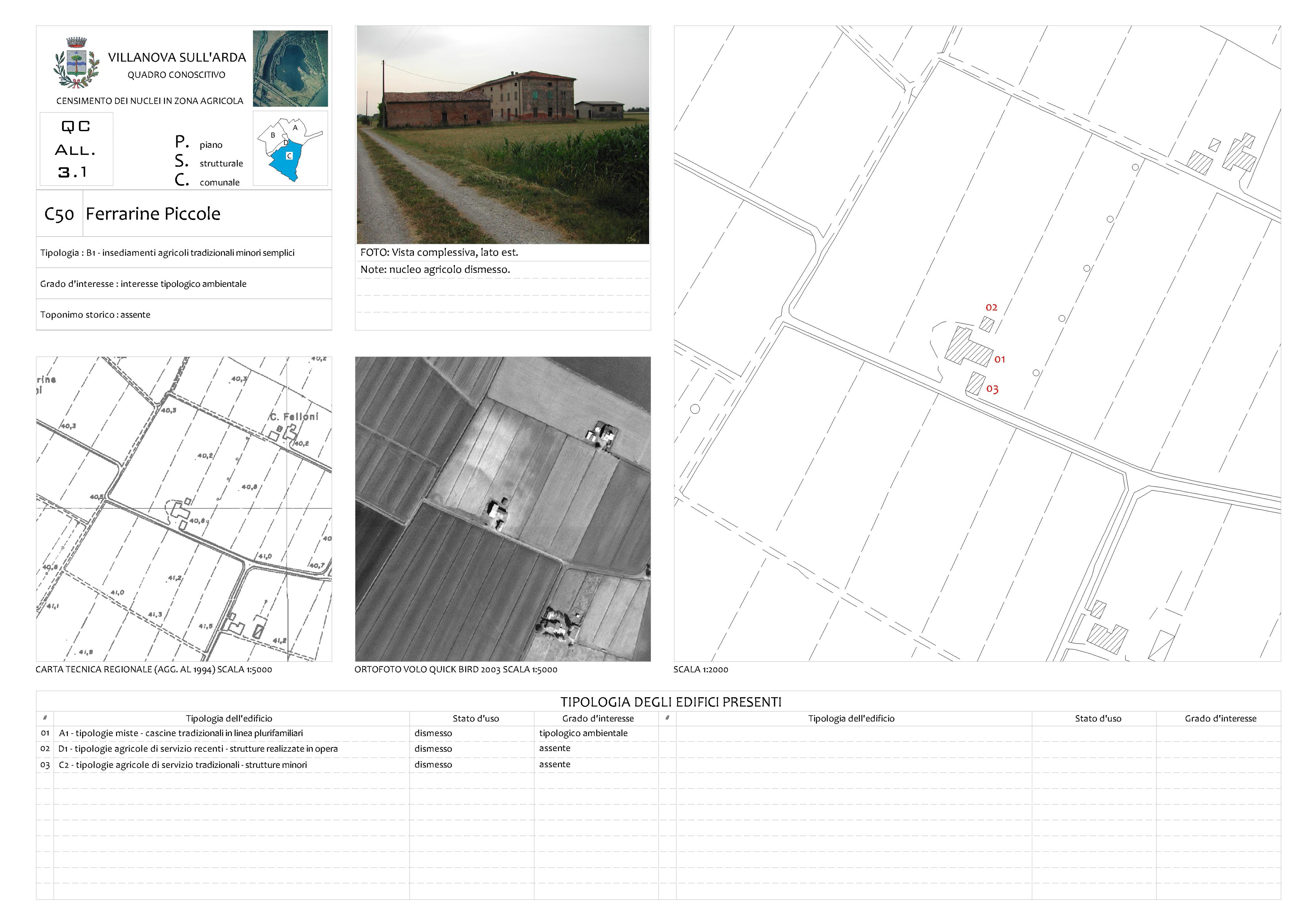The height and width of the screenshot is (924, 1307).
Task: Click the Carta Tecnica Regionale map image
Action: [184, 509]
